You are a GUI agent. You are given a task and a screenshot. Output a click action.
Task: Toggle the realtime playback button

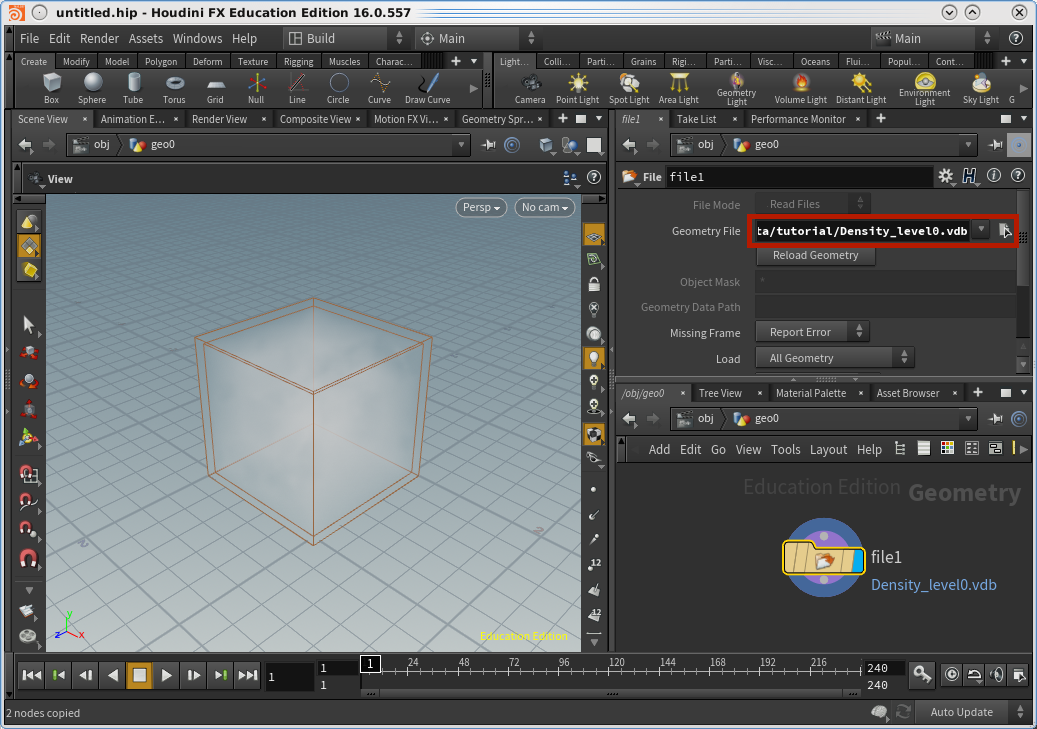[951, 675]
